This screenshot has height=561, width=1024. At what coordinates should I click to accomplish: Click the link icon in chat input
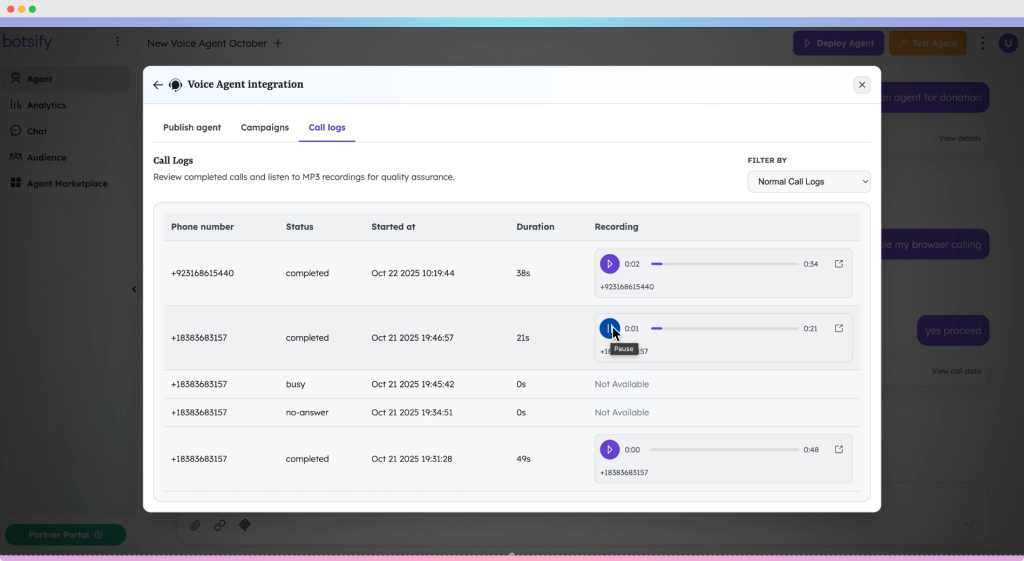click(219, 525)
